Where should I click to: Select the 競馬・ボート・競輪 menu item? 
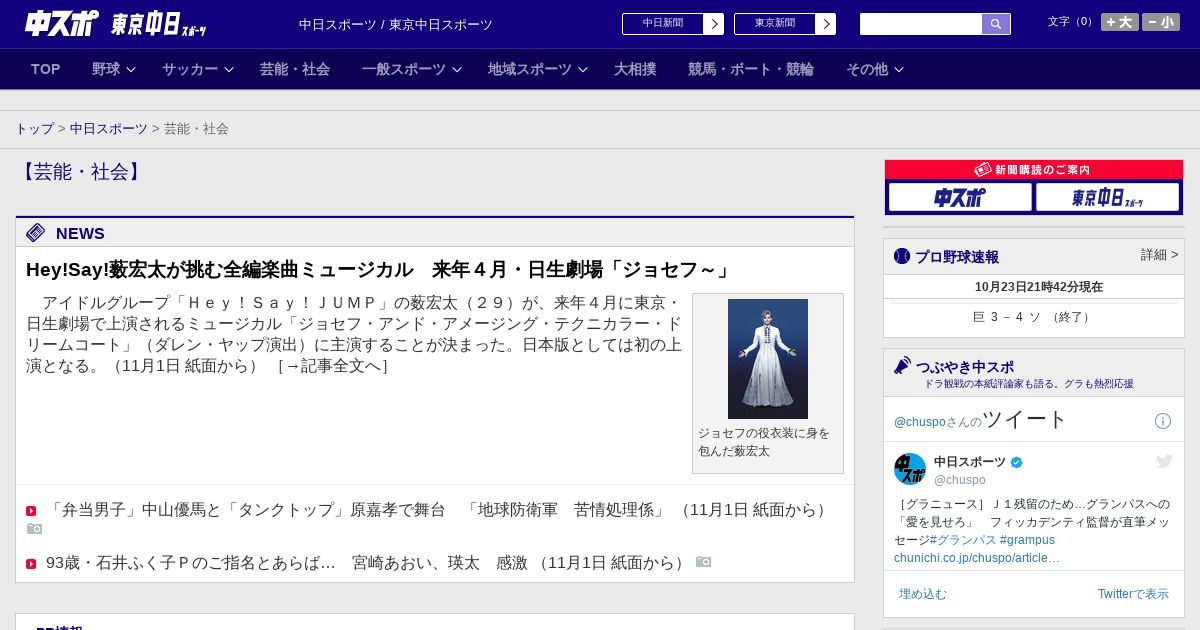(751, 69)
